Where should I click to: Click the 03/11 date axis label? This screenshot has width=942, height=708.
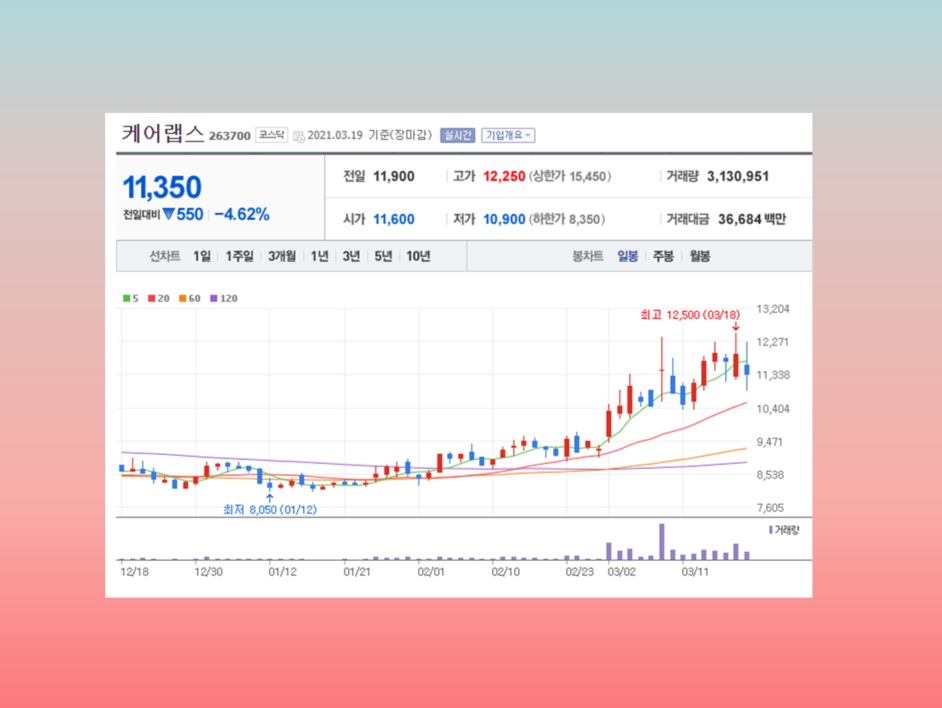pyautogui.click(x=695, y=572)
